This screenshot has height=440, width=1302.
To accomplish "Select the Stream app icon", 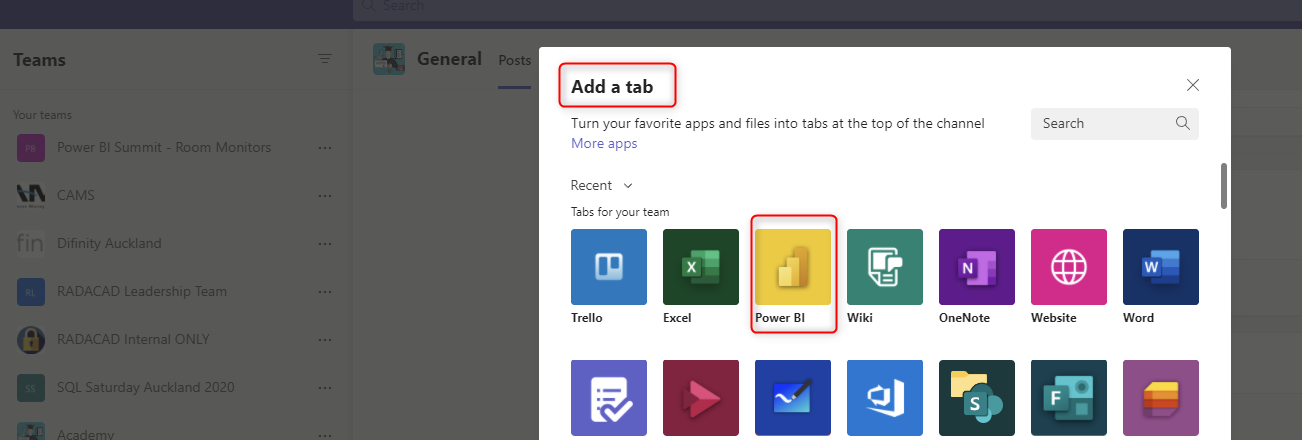I will coord(701,398).
